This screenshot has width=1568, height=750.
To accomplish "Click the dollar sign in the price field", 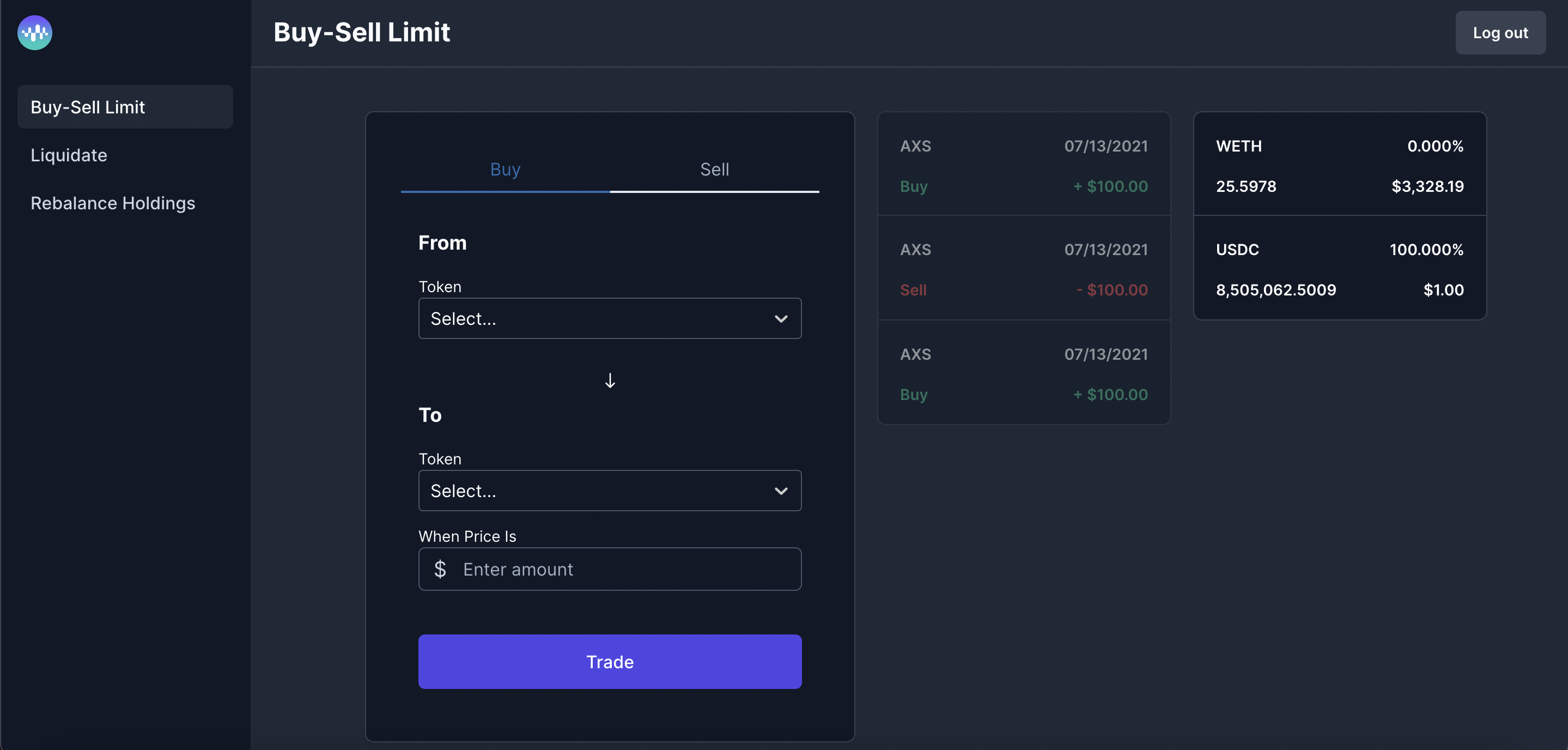I will click(440, 569).
